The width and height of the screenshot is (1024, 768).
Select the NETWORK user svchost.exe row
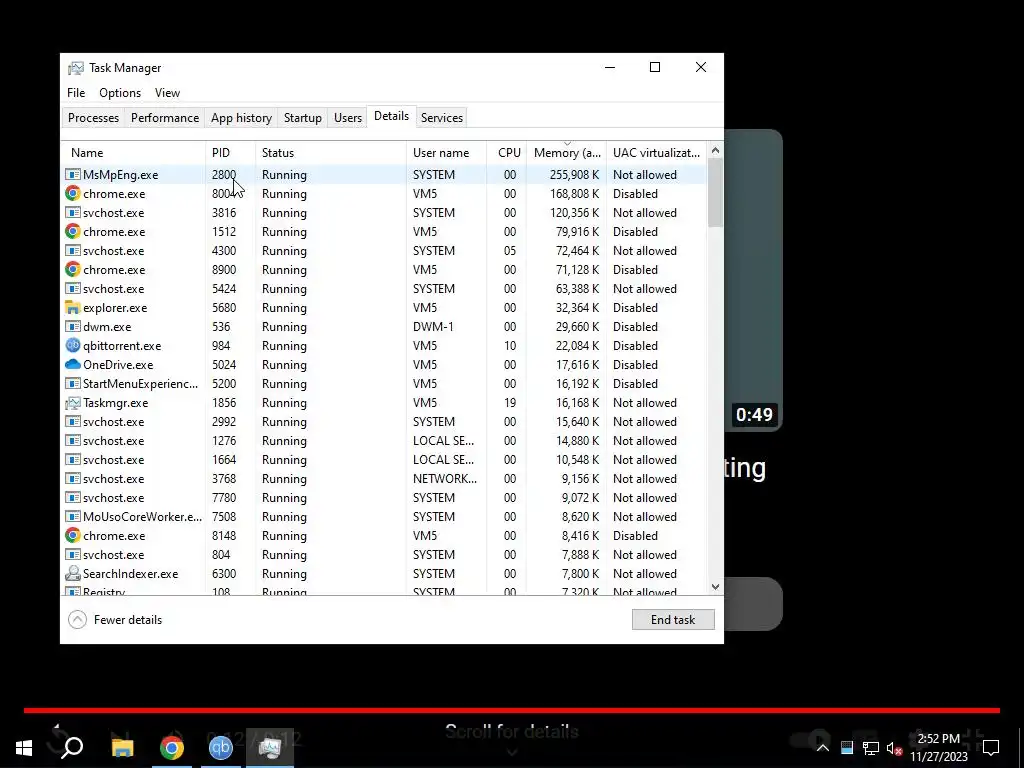385,478
